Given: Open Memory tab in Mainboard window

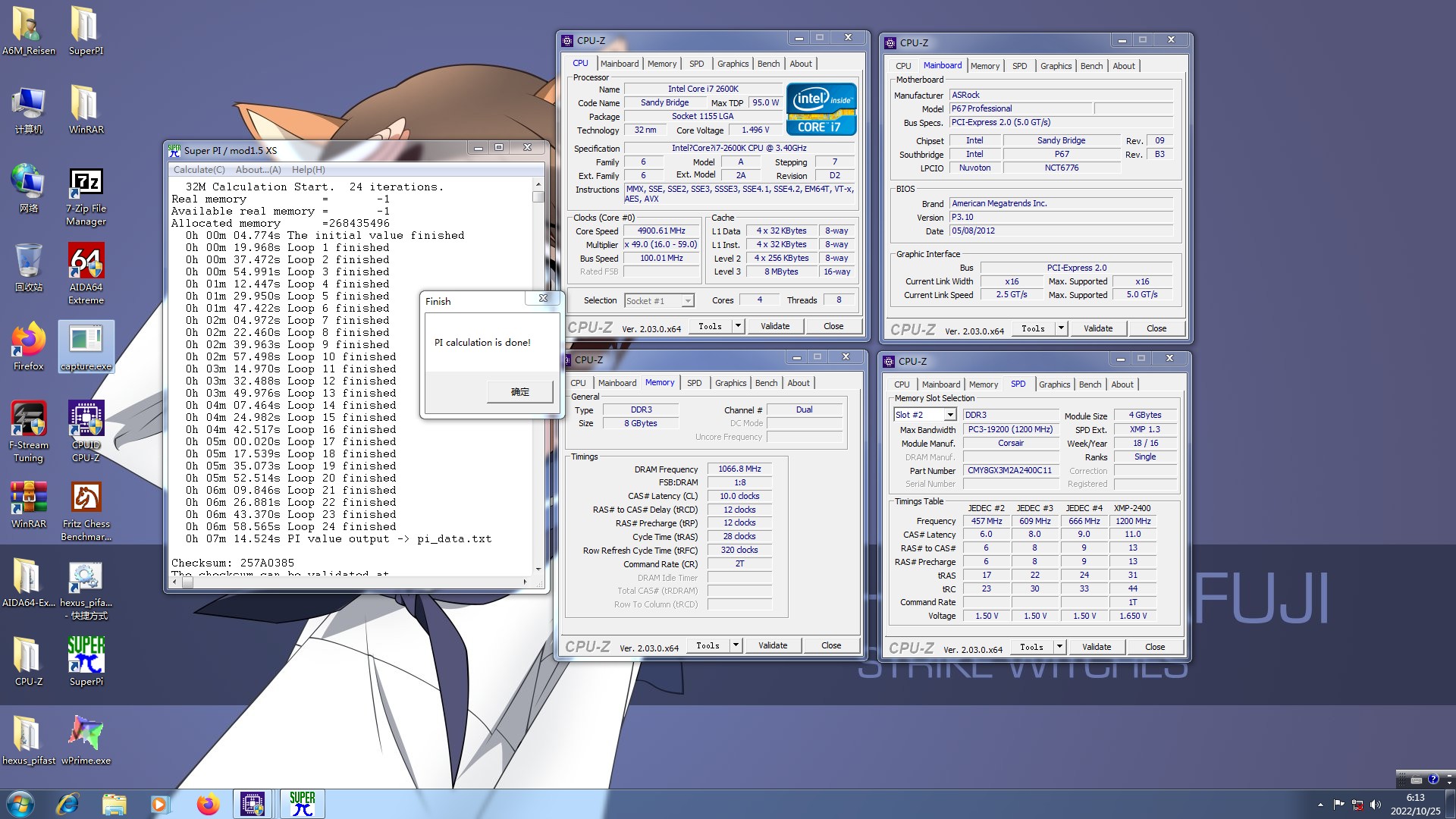Looking at the screenshot, I should [x=985, y=66].
